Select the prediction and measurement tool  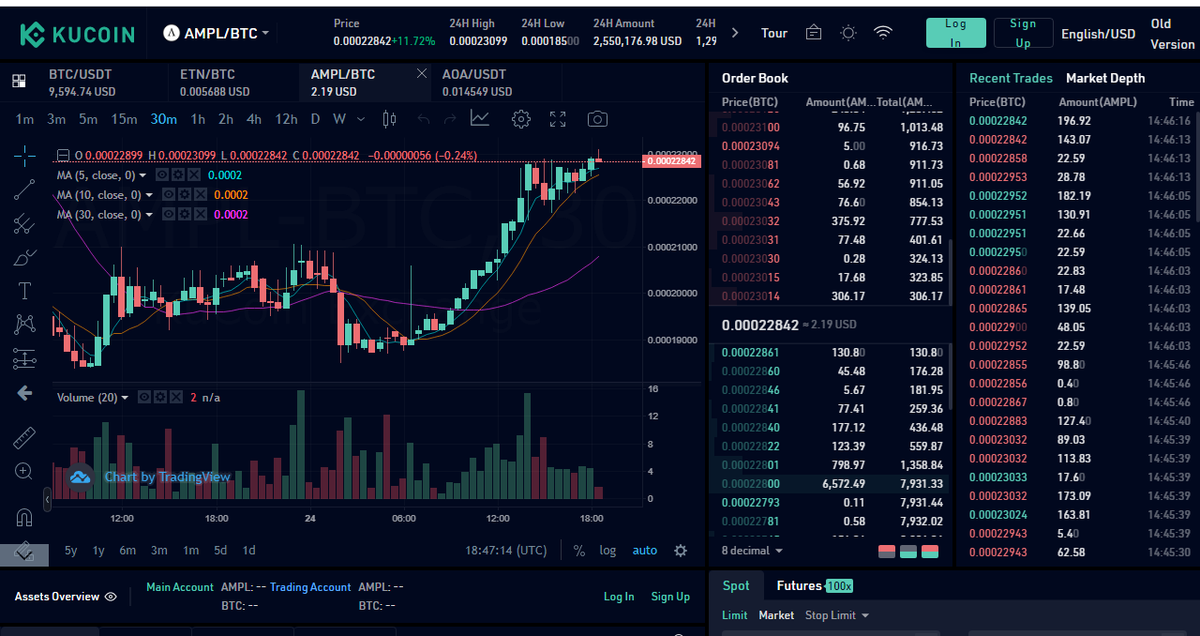(25, 358)
